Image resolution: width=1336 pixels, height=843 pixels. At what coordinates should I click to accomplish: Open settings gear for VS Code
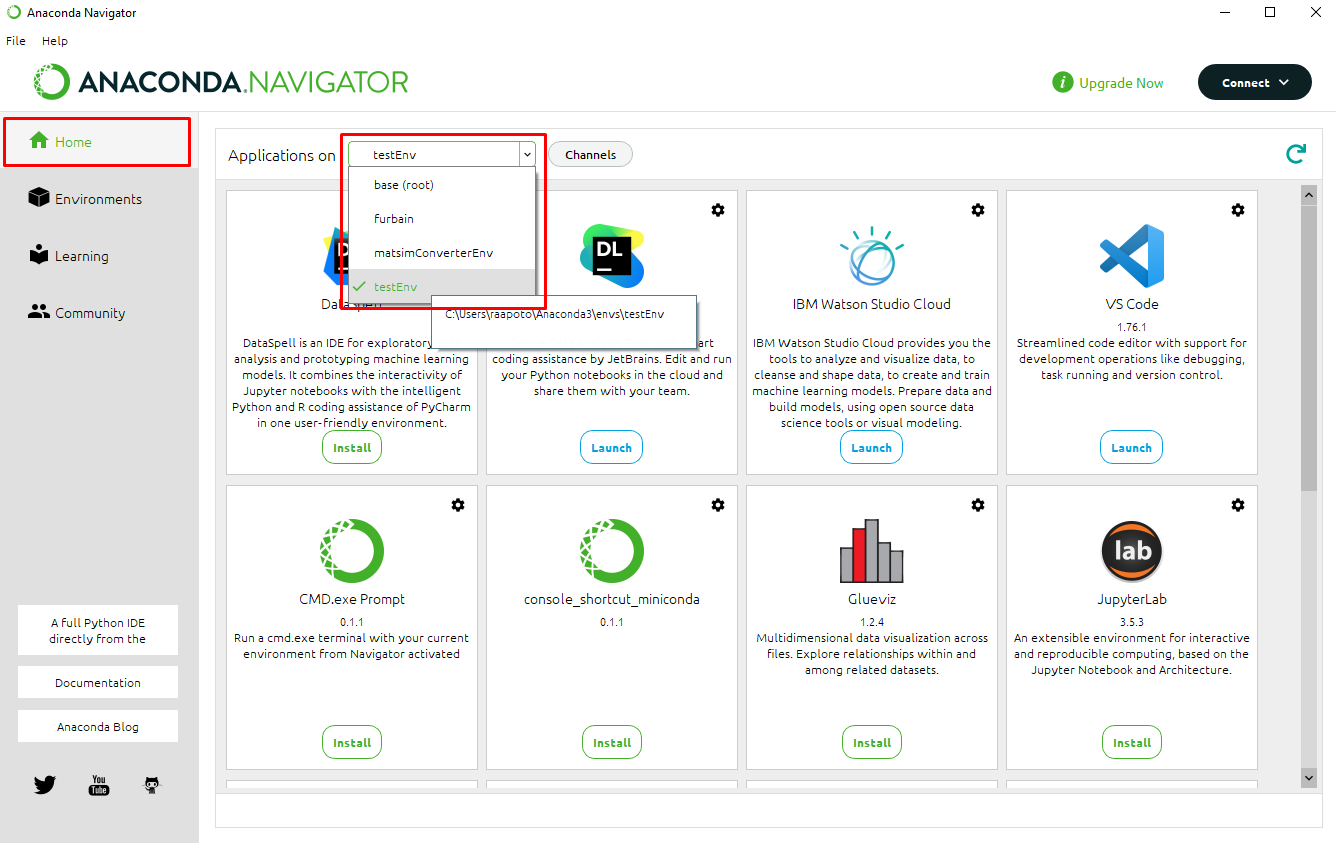[1238, 210]
